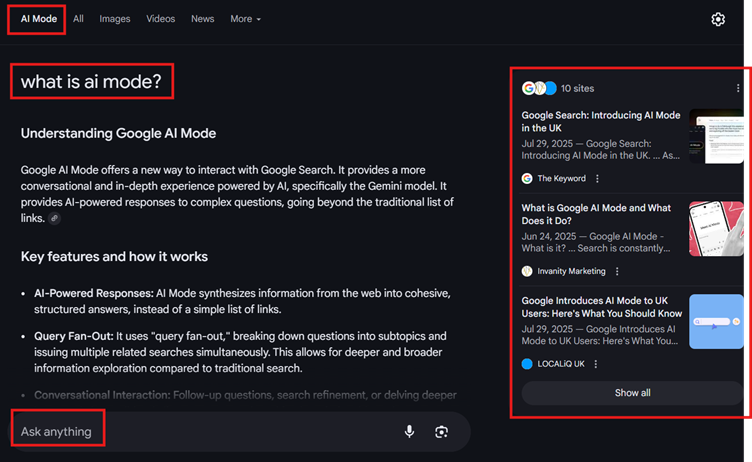Click the Show all sources button
The height and width of the screenshot is (462, 752).
pos(632,393)
